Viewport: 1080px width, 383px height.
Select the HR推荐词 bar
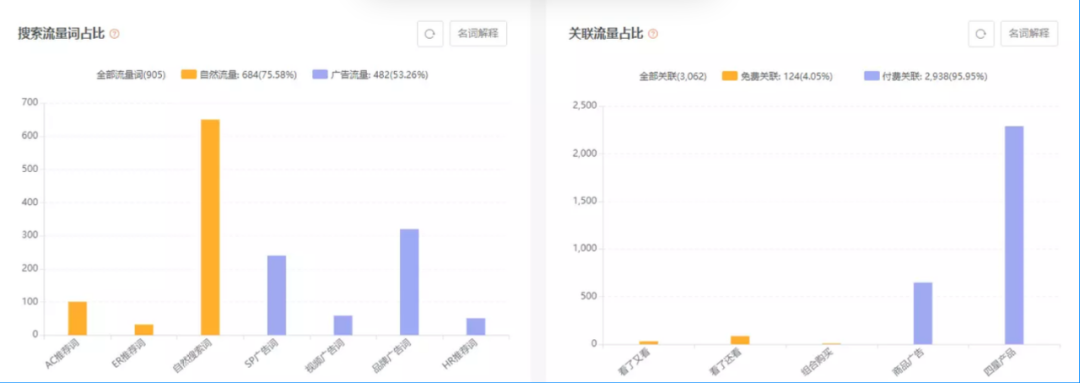tap(476, 327)
